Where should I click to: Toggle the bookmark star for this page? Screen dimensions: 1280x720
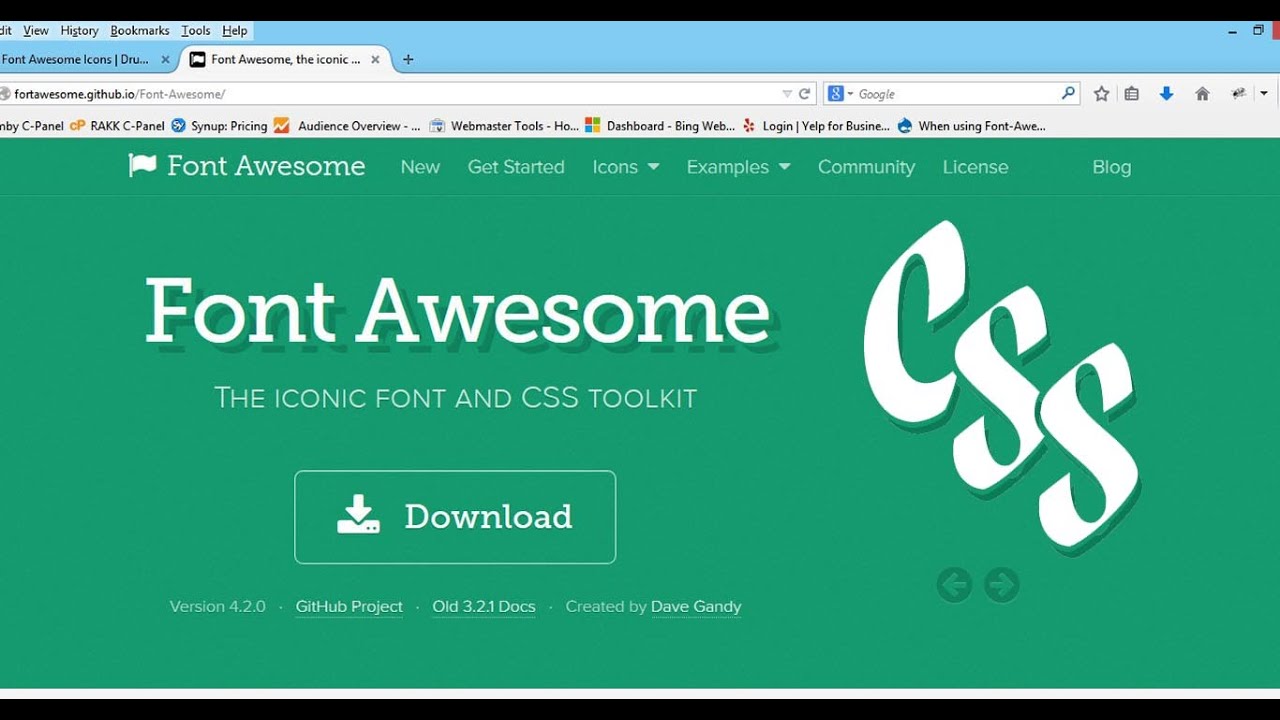point(1100,93)
